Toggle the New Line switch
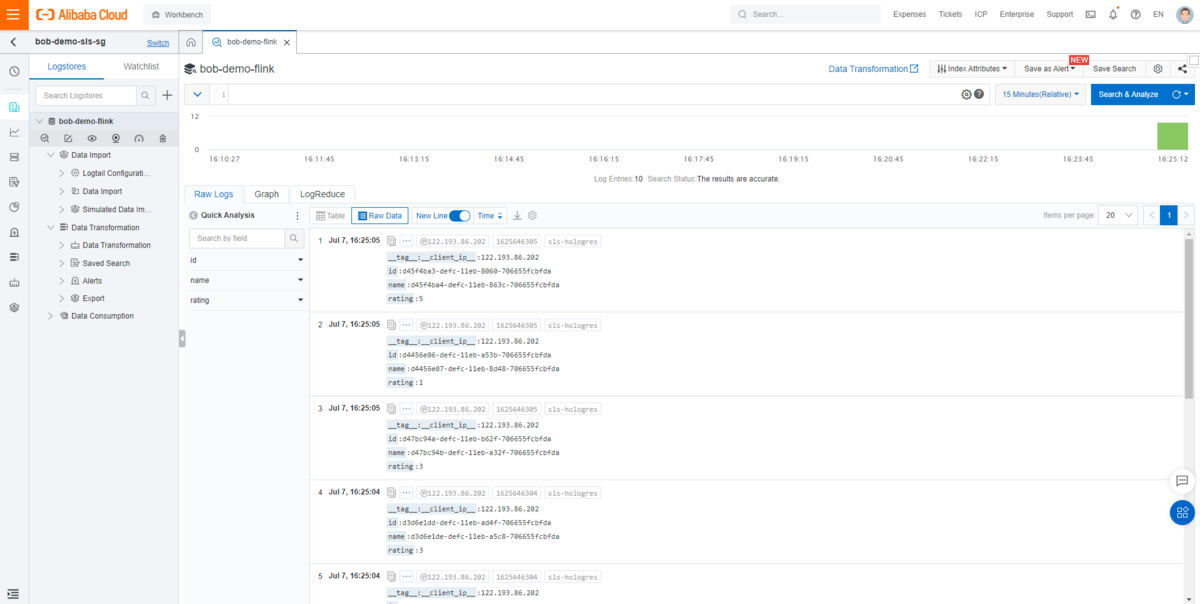1200x604 pixels. 460,215
